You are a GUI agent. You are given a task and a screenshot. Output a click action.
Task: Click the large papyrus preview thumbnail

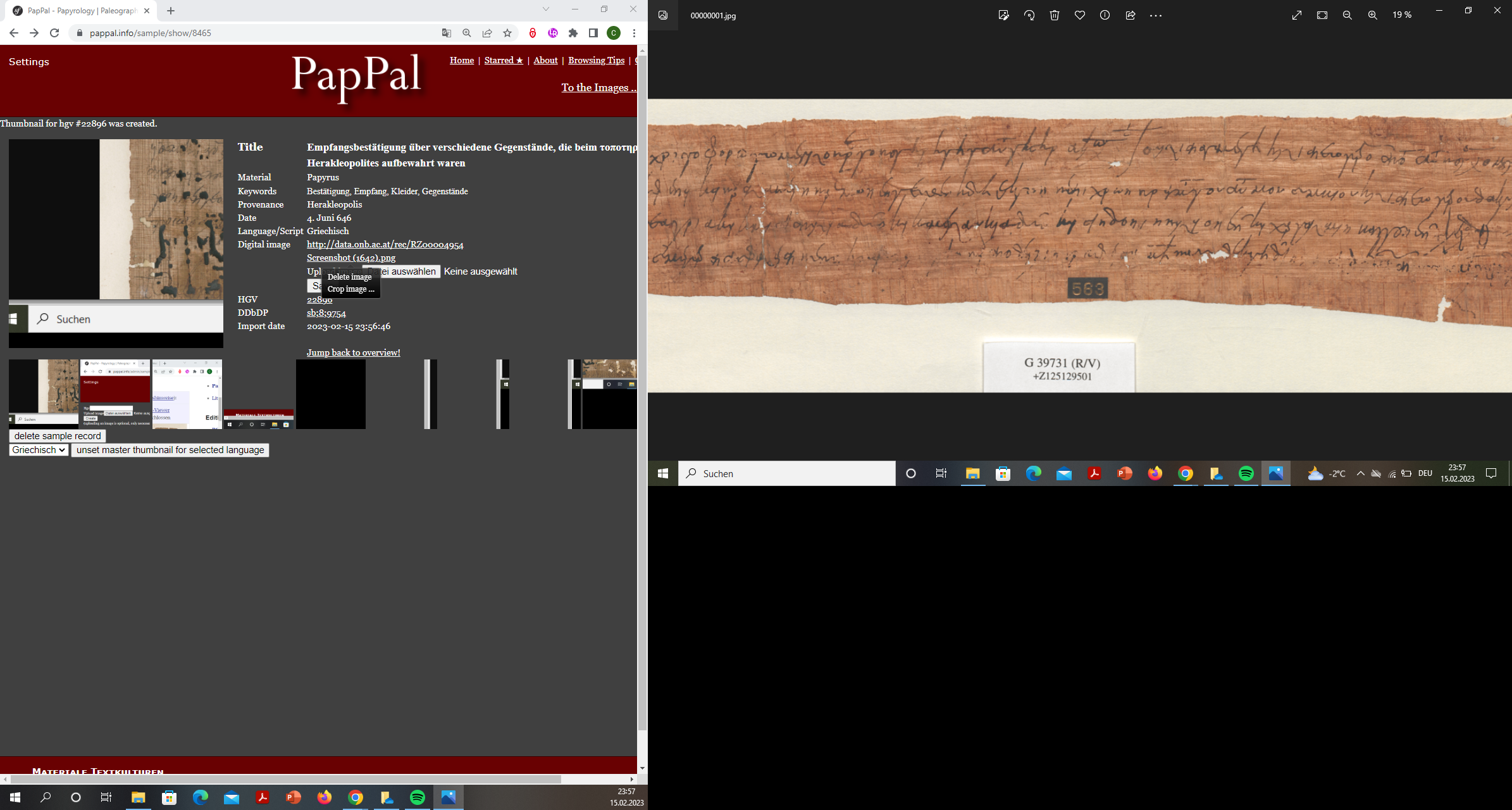click(116, 244)
